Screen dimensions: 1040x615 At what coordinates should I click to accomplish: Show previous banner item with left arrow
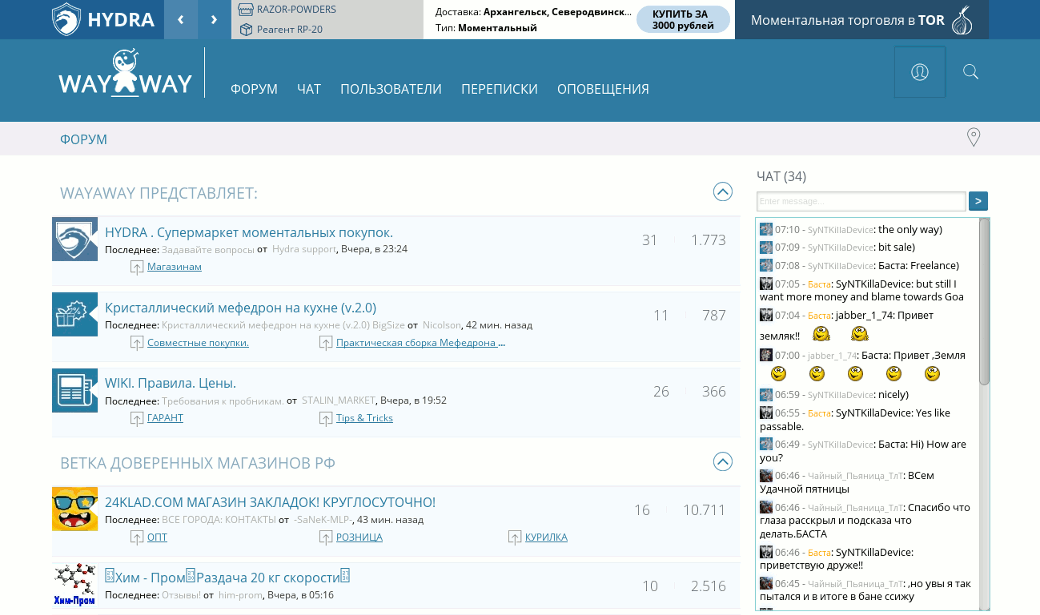[x=181, y=19]
